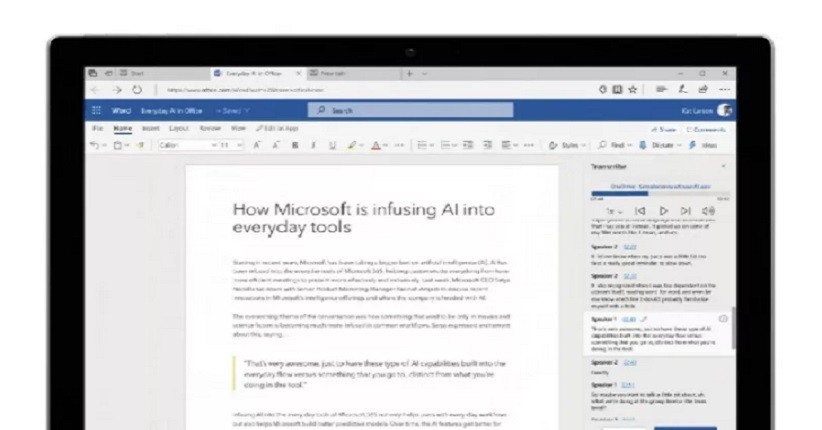Viewport: 822px width, 430px height.
Task: Click the browser back arrow
Action: click(95, 90)
